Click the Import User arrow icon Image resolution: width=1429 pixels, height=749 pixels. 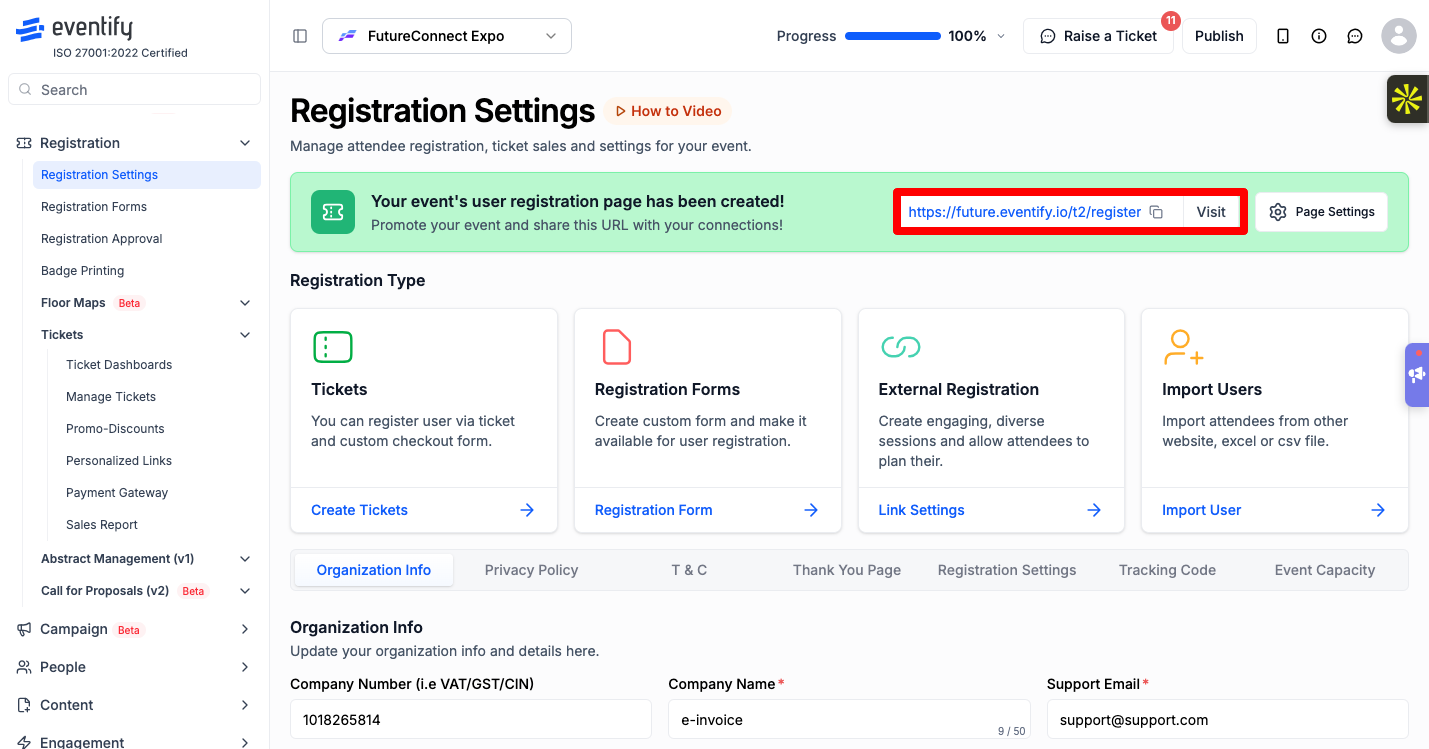1378,510
